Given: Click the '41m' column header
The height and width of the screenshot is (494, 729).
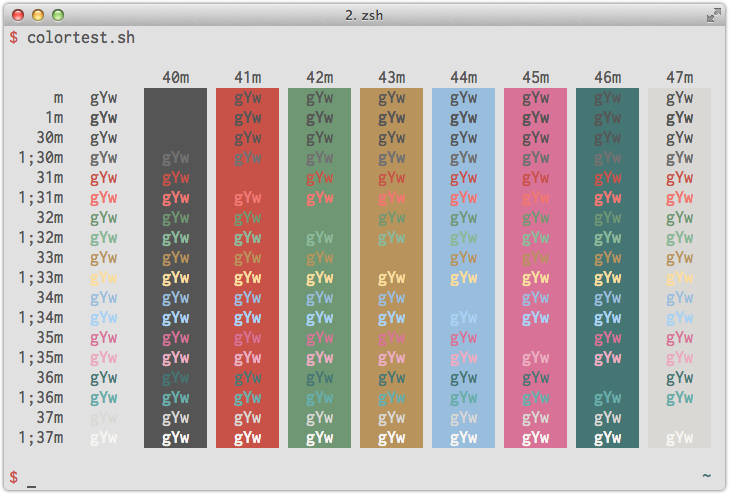Looking at the screenshot, I should [247, 77].
